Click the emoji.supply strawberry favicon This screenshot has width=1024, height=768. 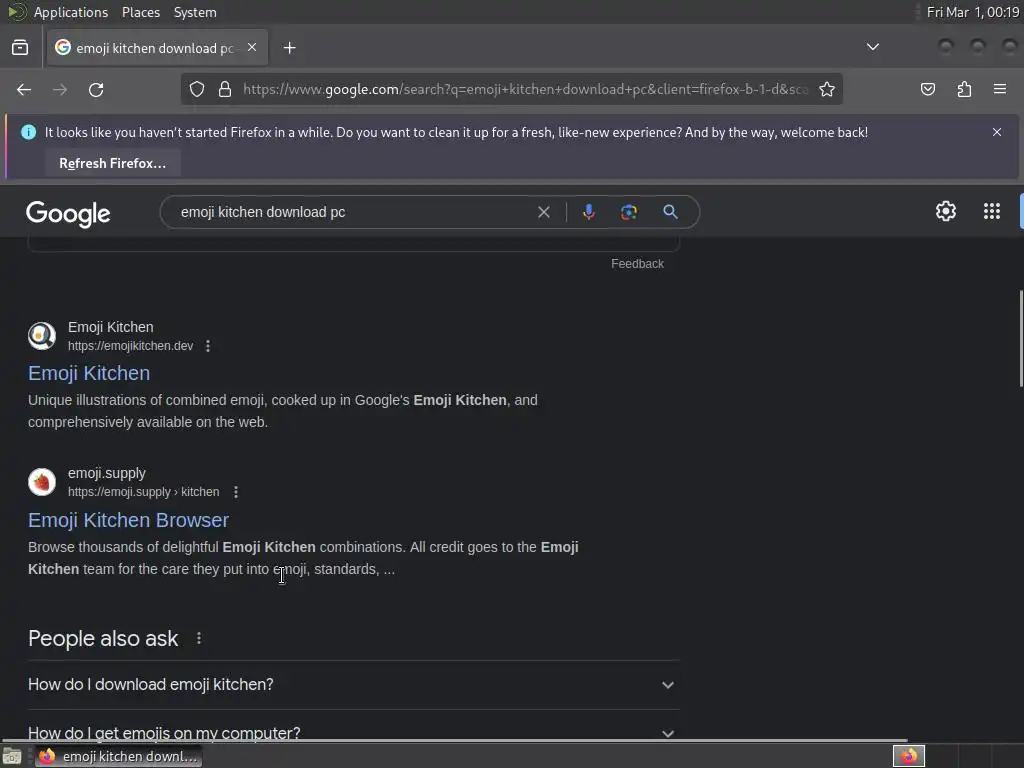42,482
